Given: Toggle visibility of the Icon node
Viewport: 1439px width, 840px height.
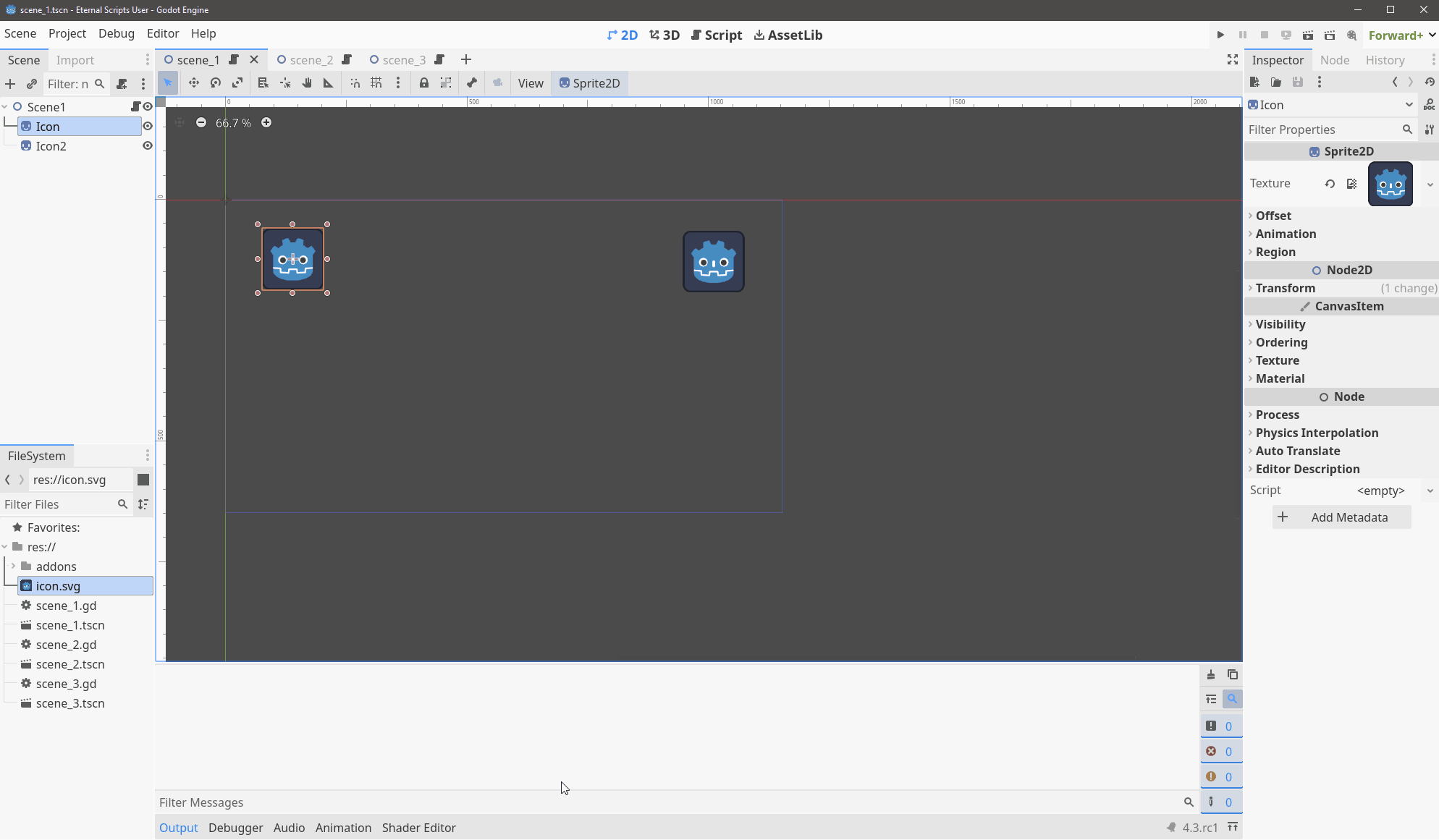Looking at the screenshot, I should pos(148,126).
